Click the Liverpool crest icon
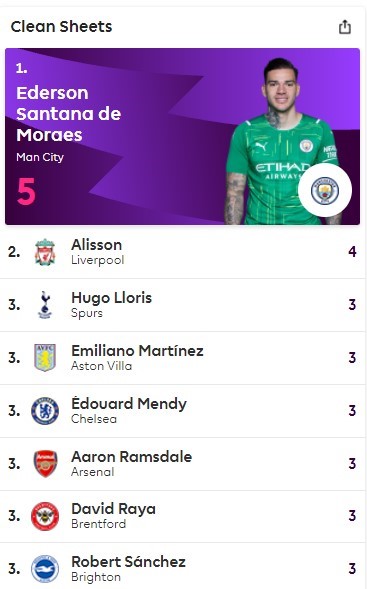This screenshot has height=589, width=367. click(45, 252)
